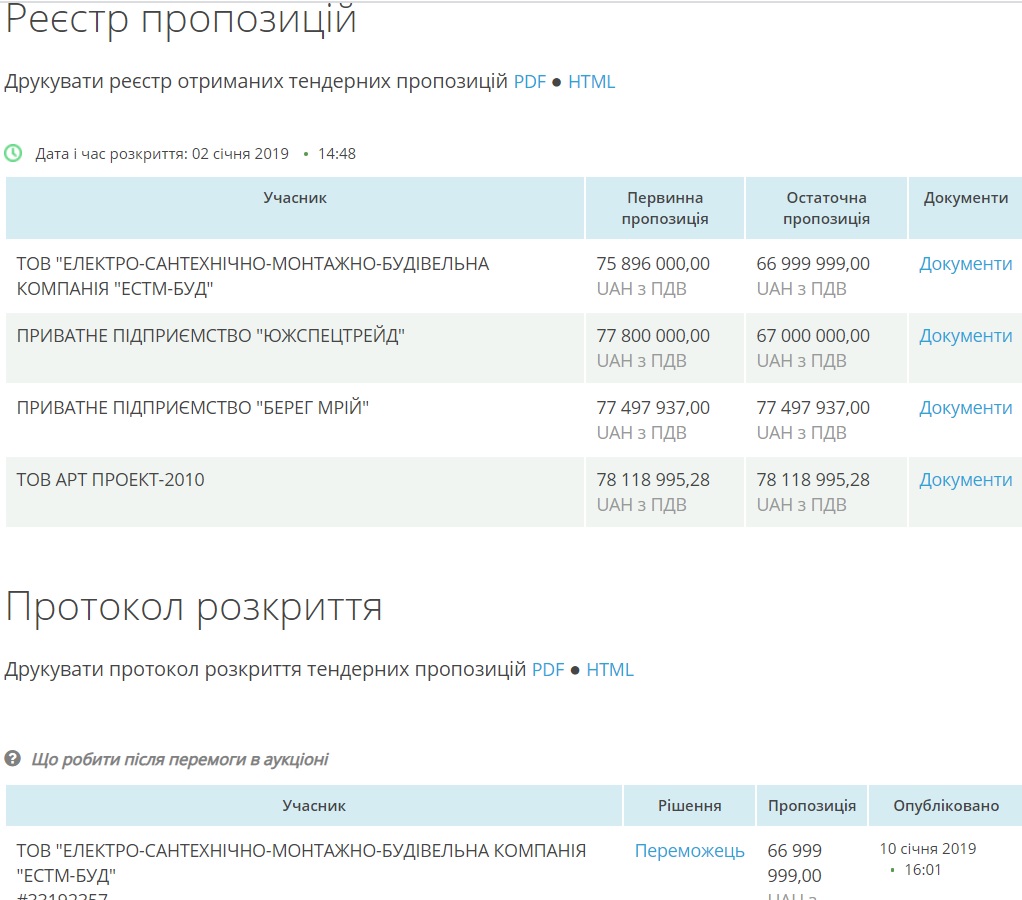Click the question mark help icon

(x=13, y=759)
